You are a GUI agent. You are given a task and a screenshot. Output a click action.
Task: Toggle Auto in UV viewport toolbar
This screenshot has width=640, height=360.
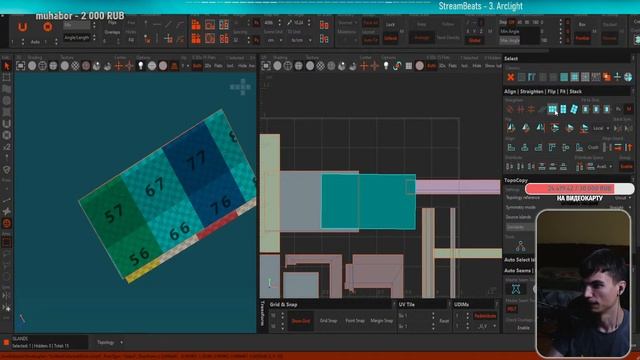tap(431, 66)
